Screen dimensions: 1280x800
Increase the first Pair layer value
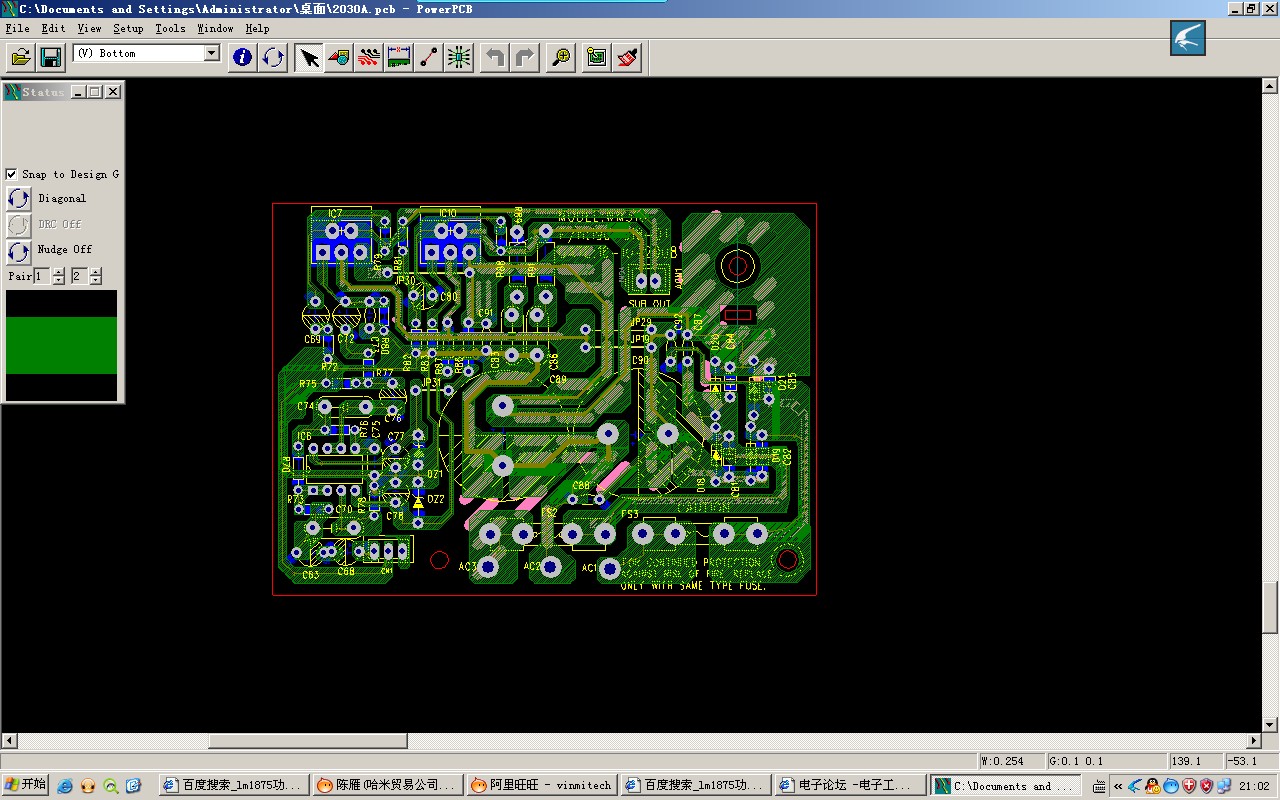(58, 272)
